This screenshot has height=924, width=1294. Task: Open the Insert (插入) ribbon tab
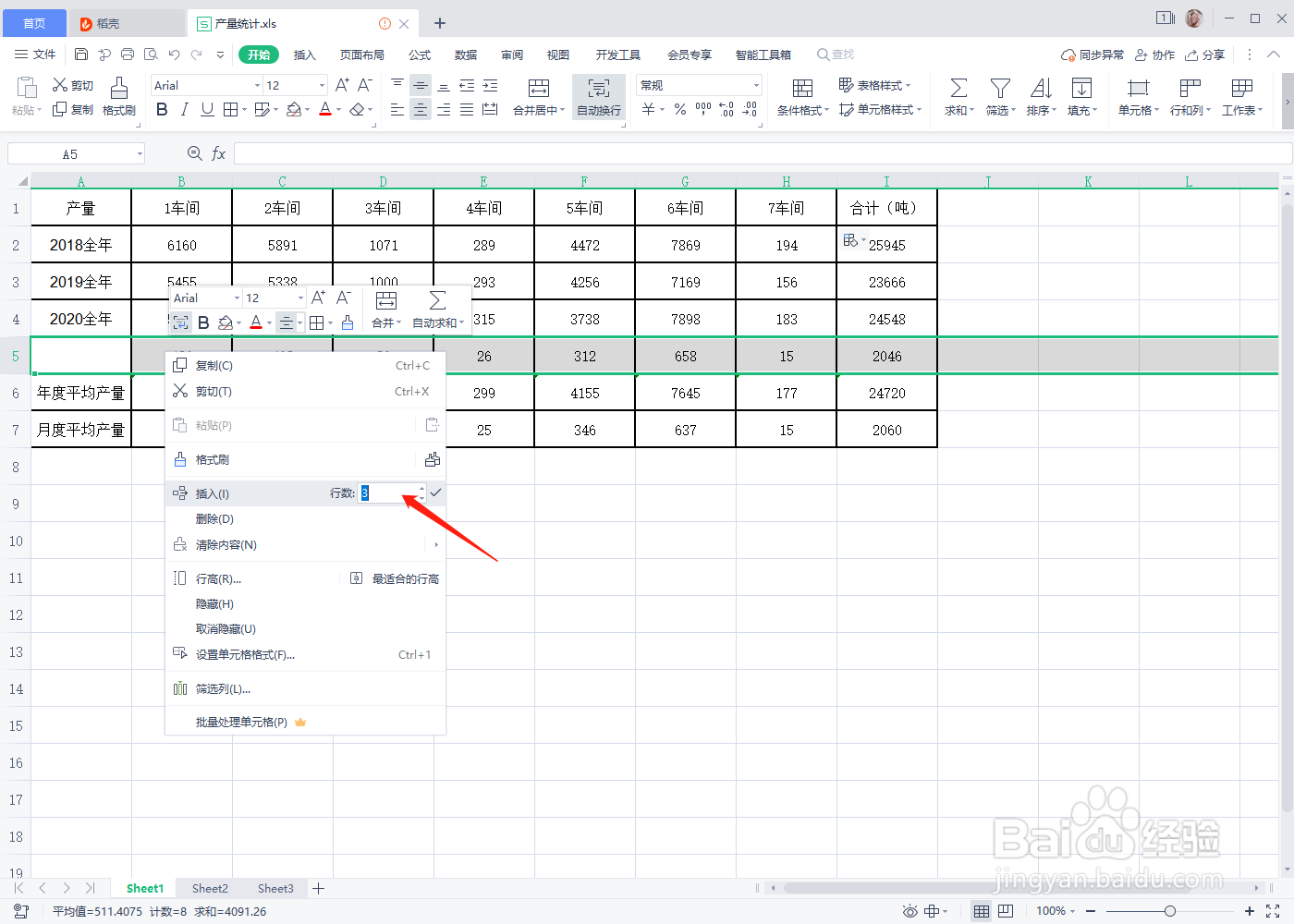[304, 55]
